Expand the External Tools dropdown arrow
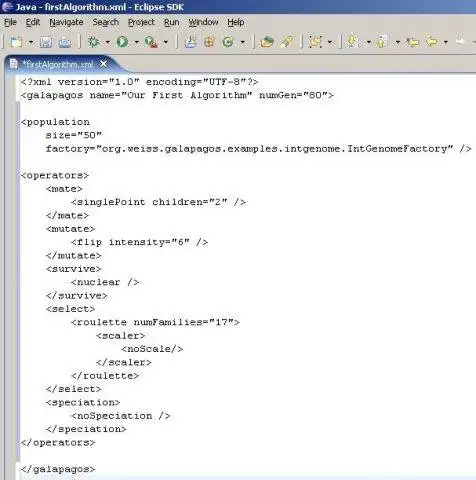Image resolution: width=476 pixels, height=480 pixels. (x=166, y=42)
